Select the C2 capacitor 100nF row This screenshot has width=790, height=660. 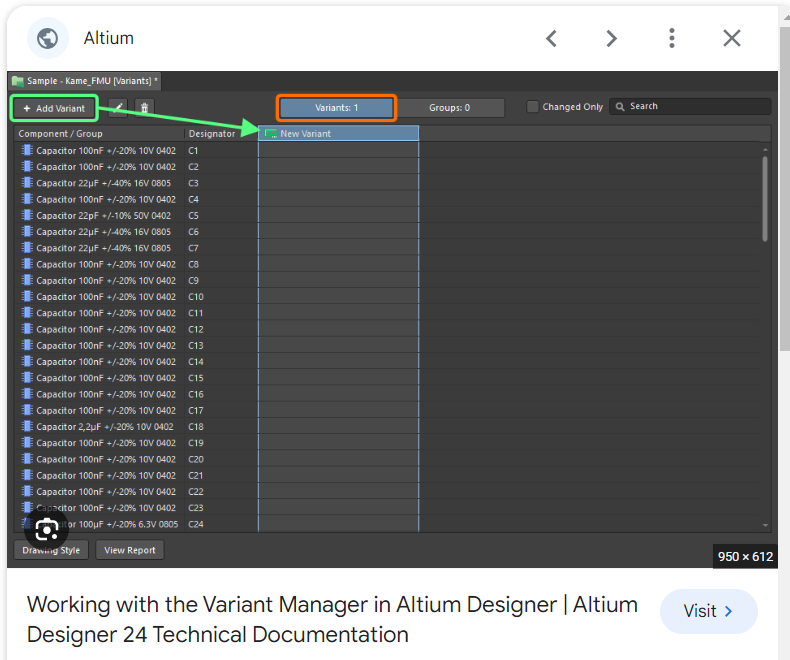[106, 167]
